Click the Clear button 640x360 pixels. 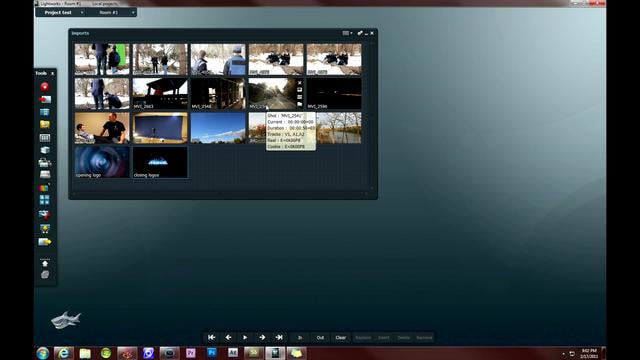[340, 338]
